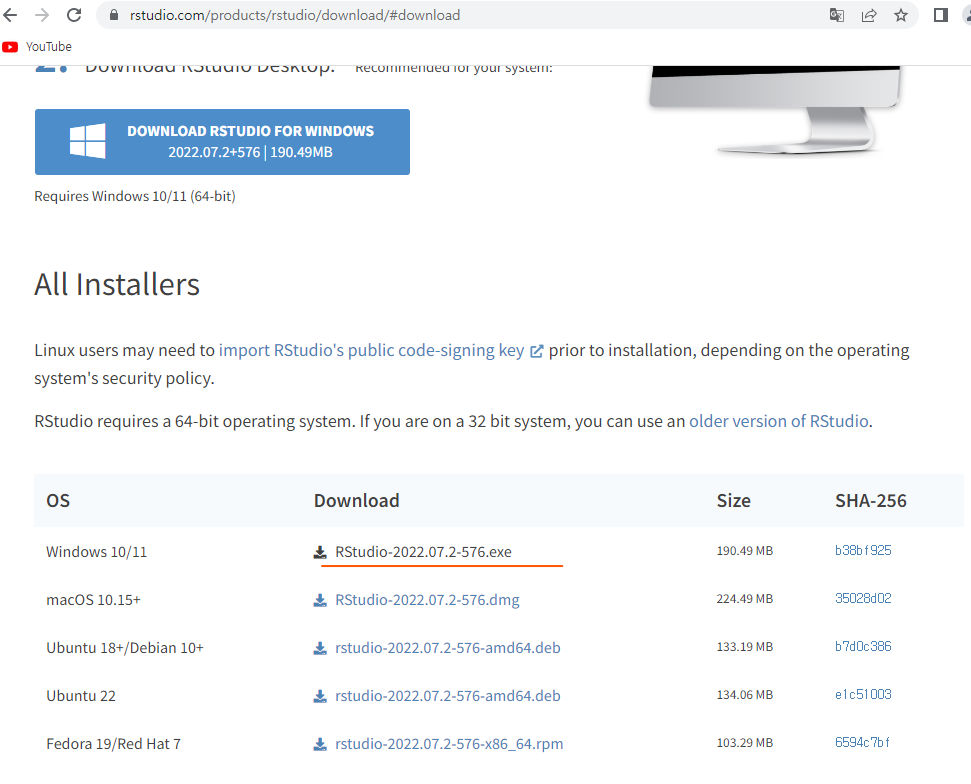This screenshot has width=971, height=784.
Task: Click the Download column header
Action: coord(357,500)
